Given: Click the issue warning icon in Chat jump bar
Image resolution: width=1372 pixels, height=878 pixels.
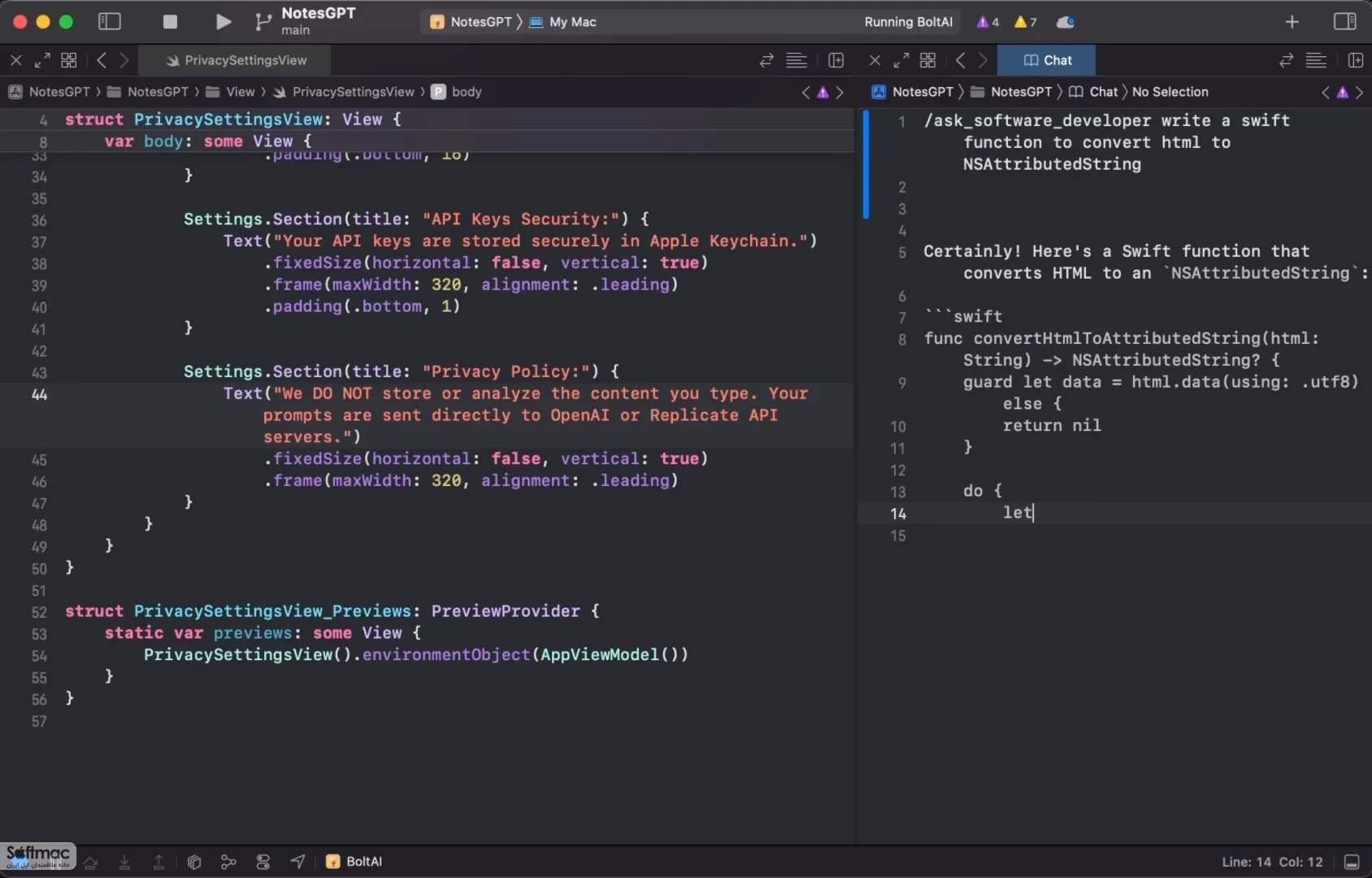Looking at the screenshot, I should (1343, 92).
